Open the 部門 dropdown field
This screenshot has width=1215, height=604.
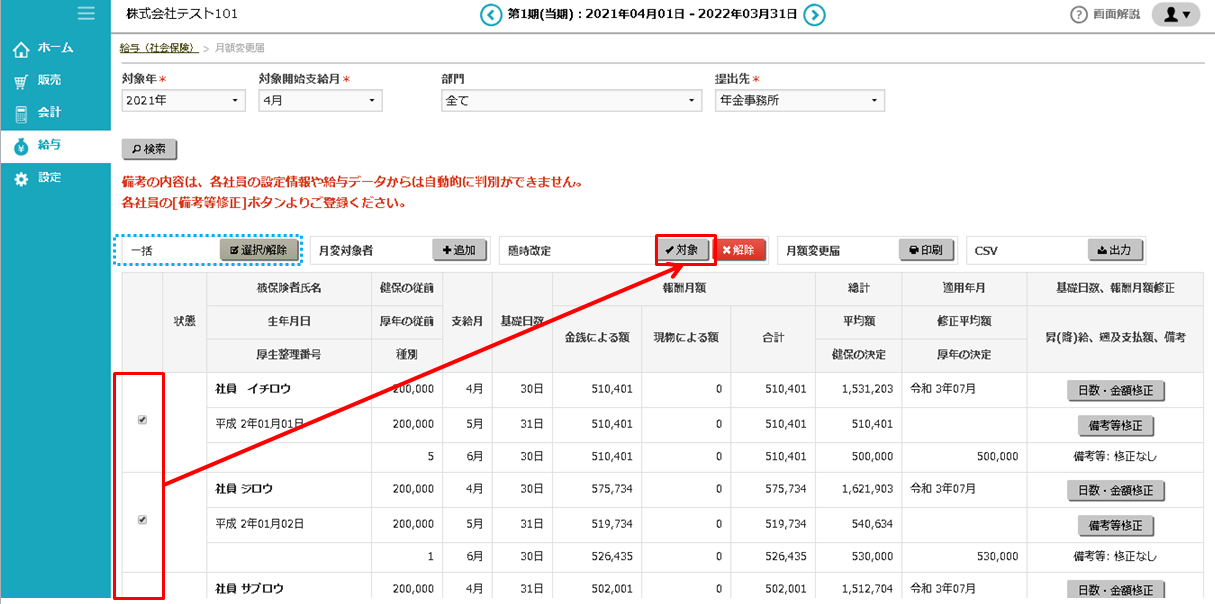(571, 101)
